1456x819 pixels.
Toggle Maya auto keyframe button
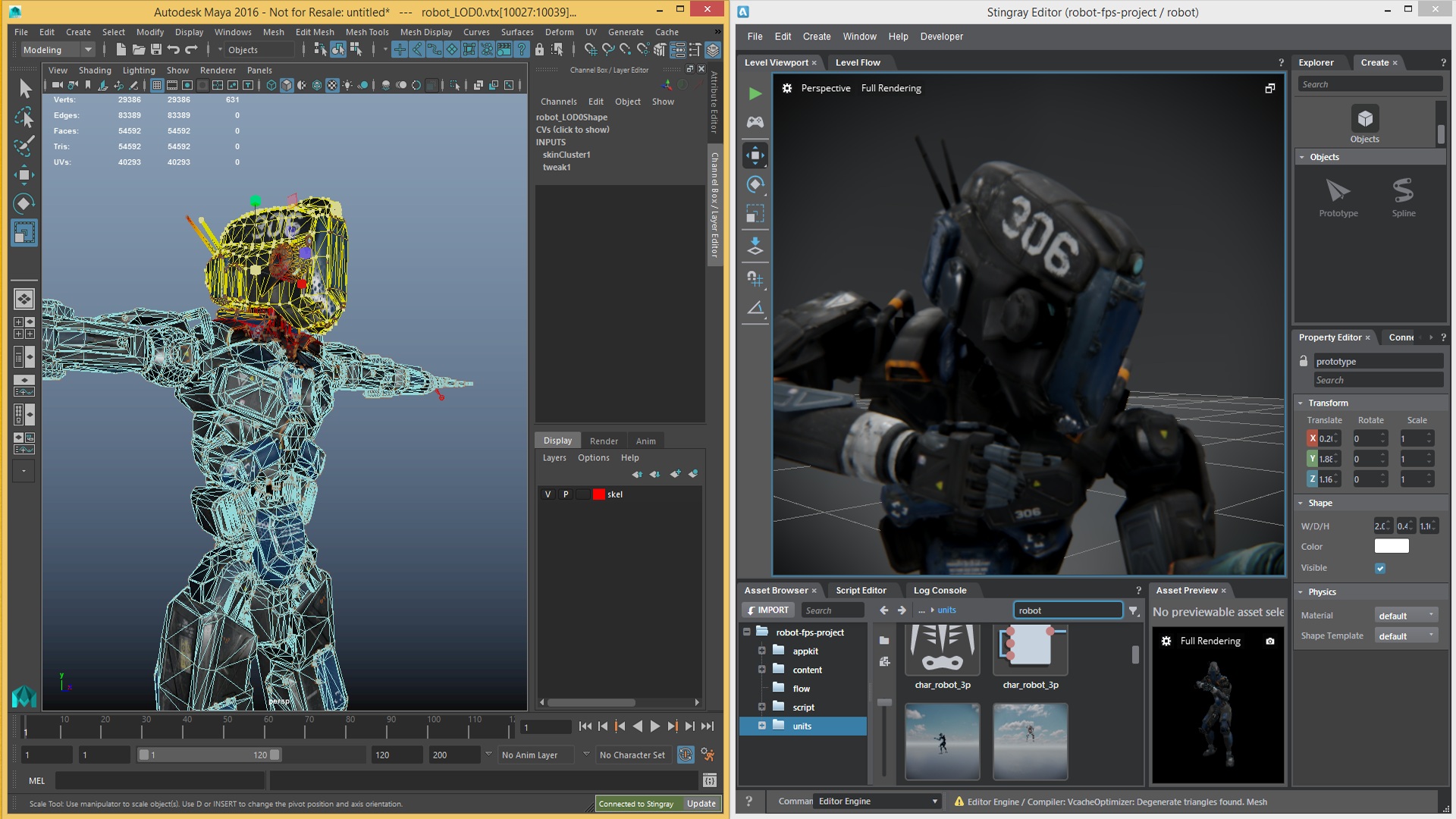point(686,755)
